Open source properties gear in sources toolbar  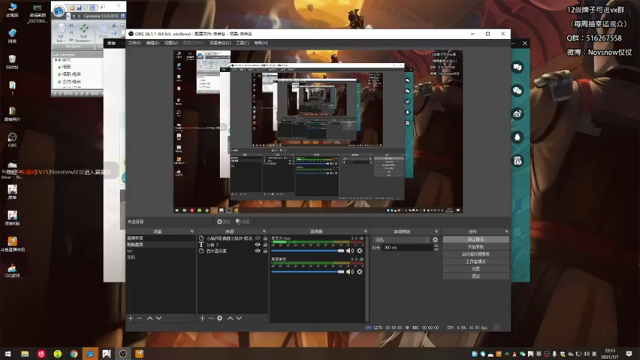point(220,318)
